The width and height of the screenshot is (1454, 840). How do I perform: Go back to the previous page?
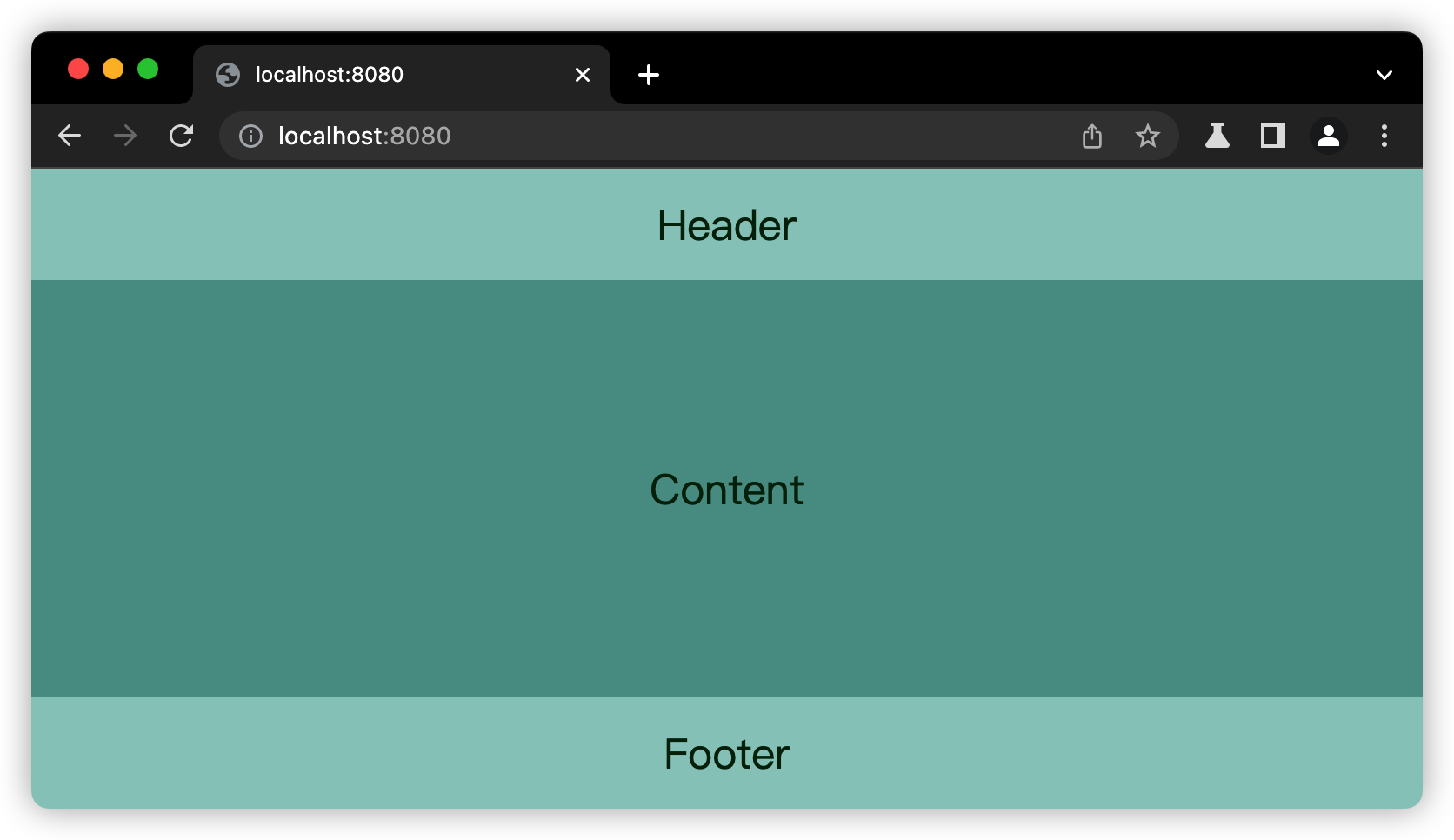point(70,136)
